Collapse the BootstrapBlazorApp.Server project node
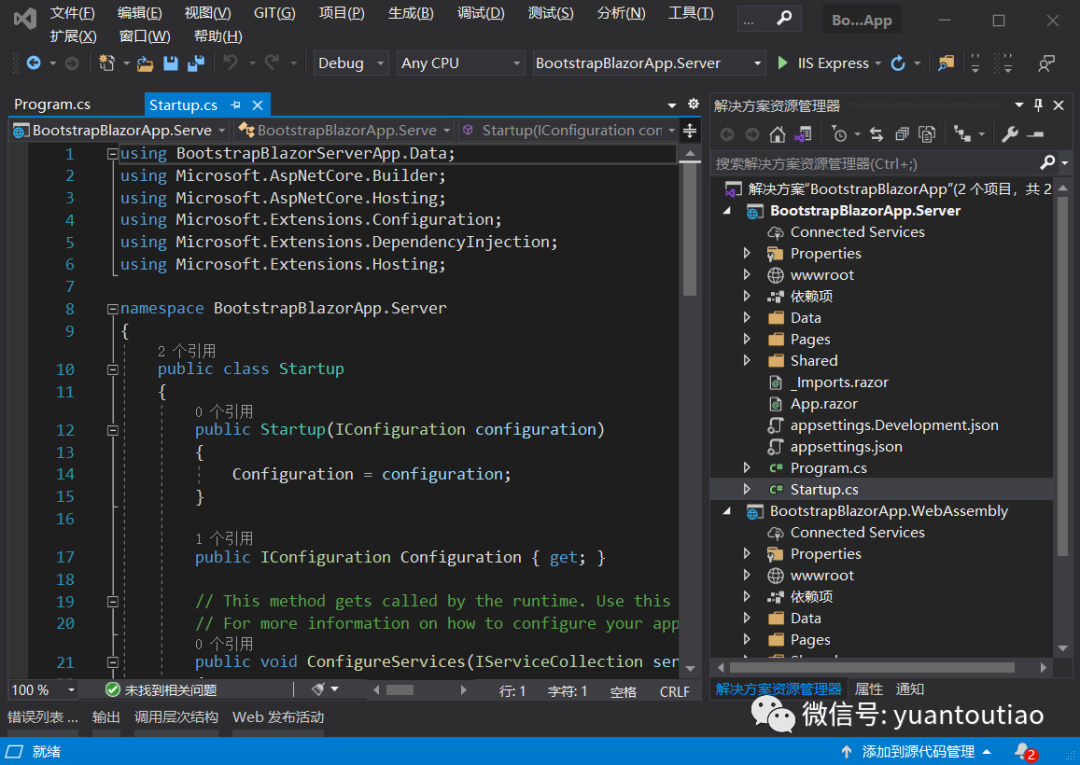Viewport: 1080px width, 765px height. [727, 211]
